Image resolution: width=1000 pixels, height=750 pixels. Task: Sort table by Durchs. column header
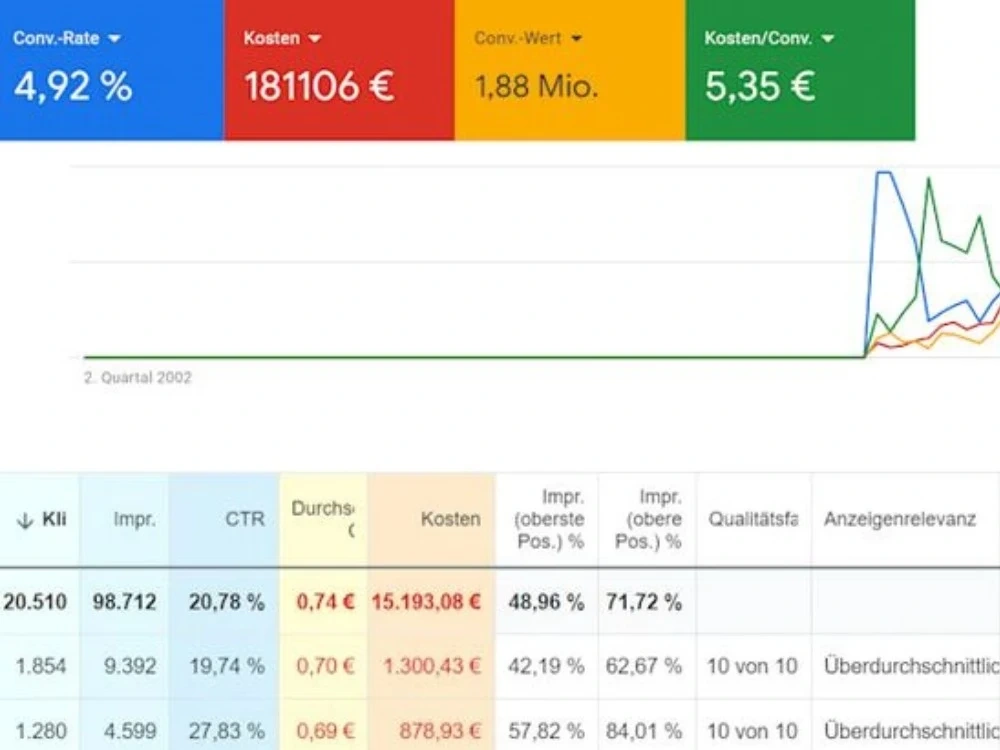click(323, 519)
